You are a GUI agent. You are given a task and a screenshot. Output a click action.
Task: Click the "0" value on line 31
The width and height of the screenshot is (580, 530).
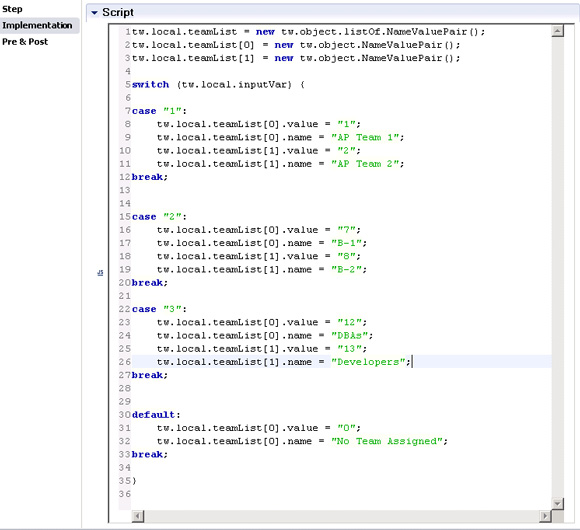point(347,428)
